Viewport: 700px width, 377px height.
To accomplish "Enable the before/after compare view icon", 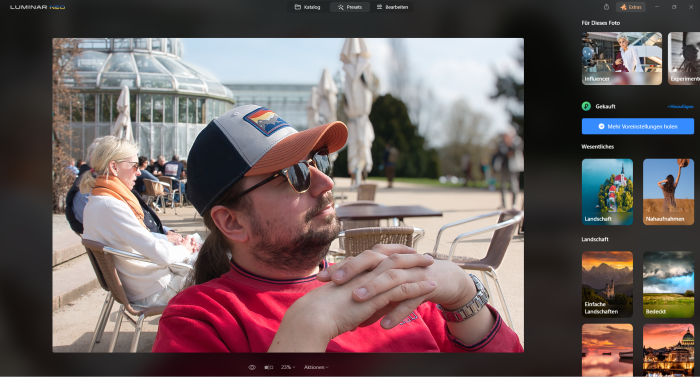I will pos(268,367).
